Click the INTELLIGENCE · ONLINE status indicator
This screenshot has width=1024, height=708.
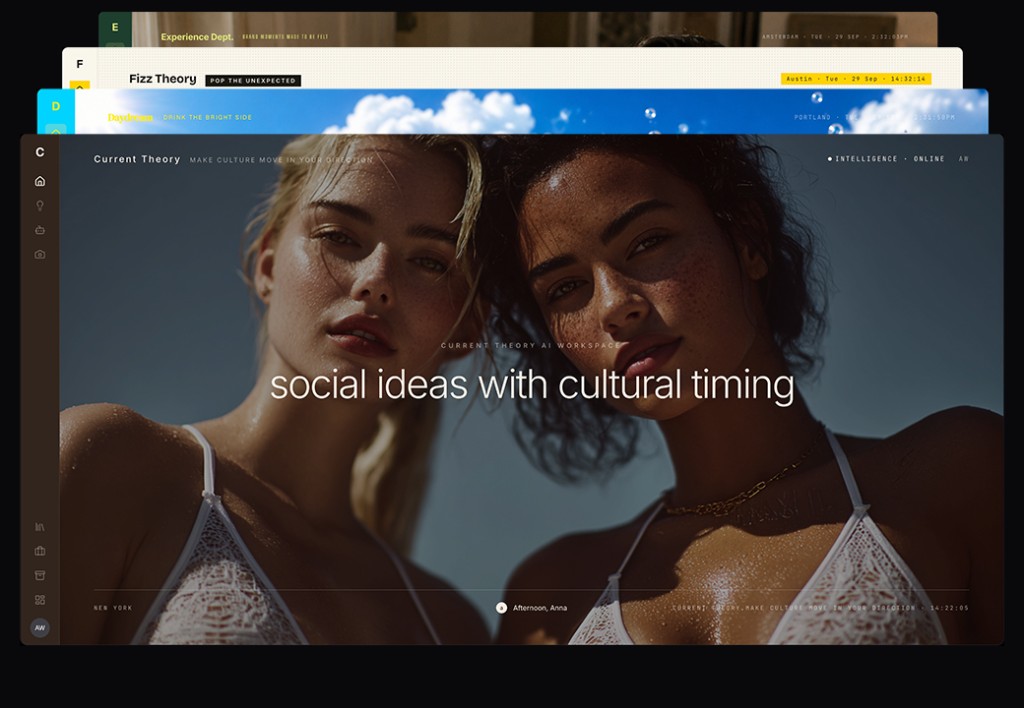886,159
